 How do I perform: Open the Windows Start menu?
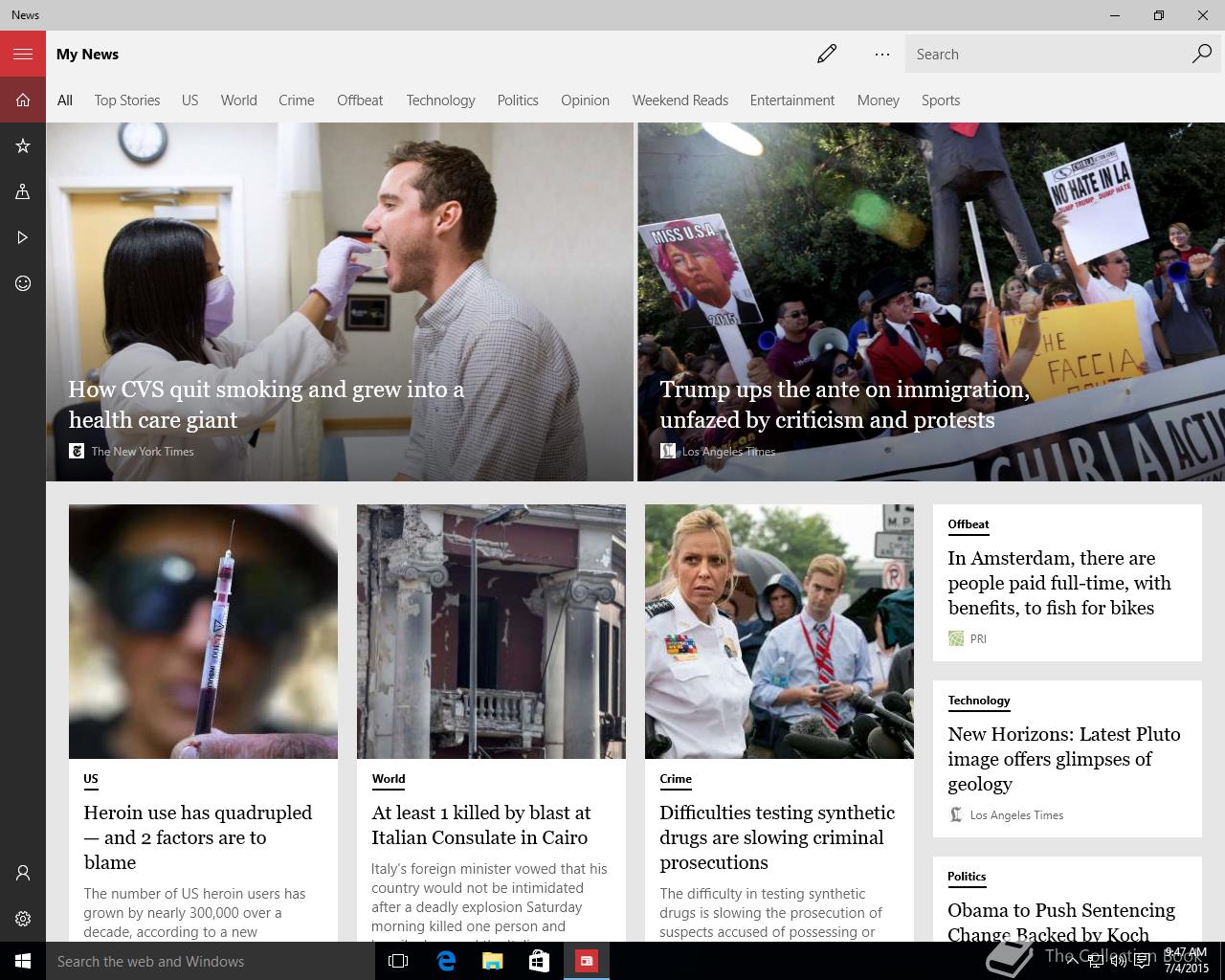click(x=23, y=961)
